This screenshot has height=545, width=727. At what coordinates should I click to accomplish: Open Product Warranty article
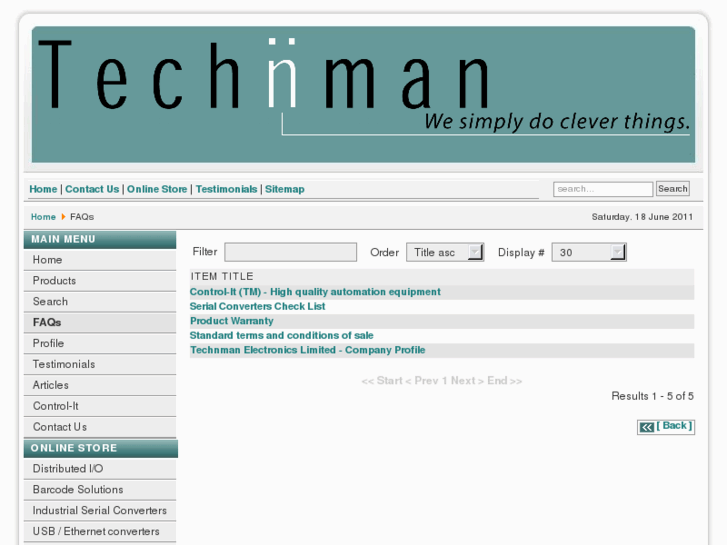click(231, 321)
